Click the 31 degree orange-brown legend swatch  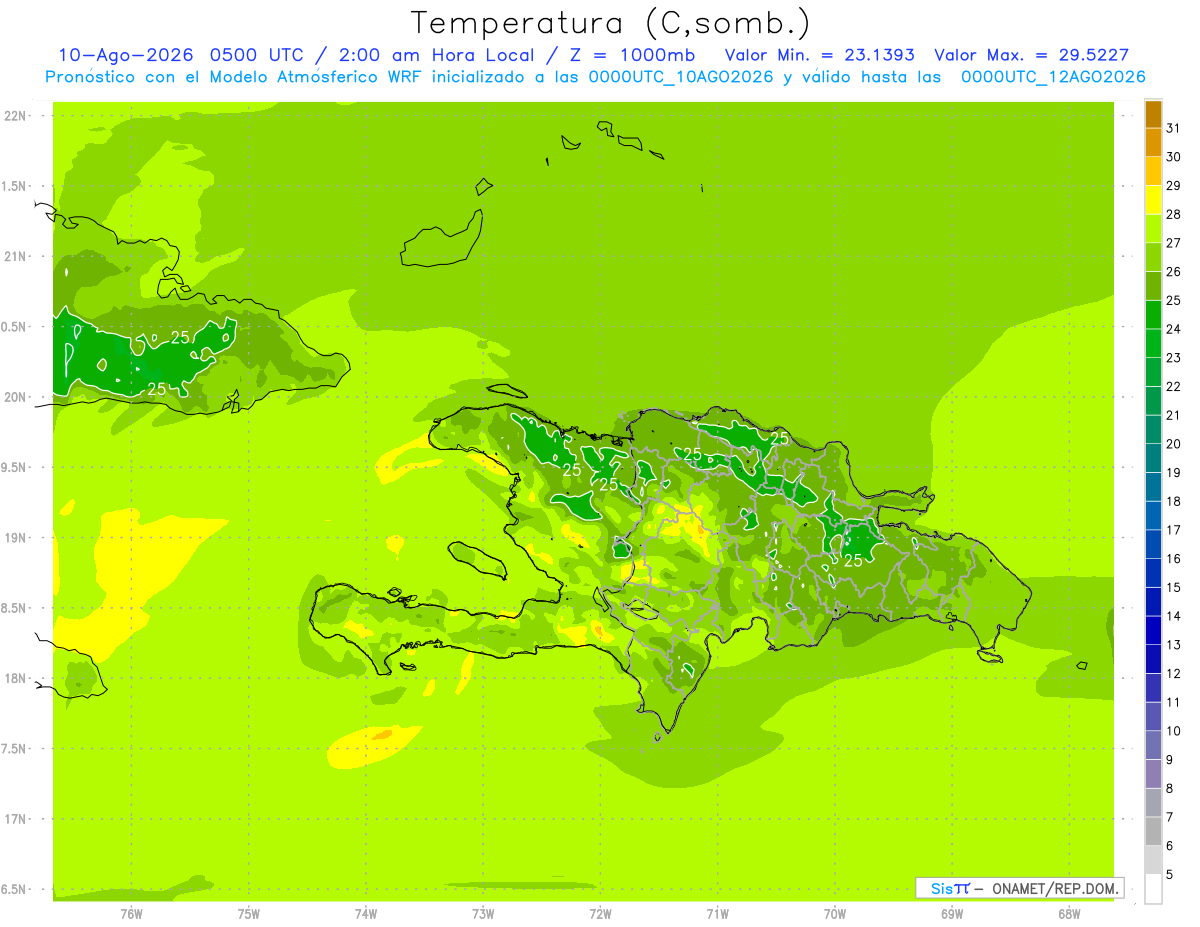click(1153, 114)
